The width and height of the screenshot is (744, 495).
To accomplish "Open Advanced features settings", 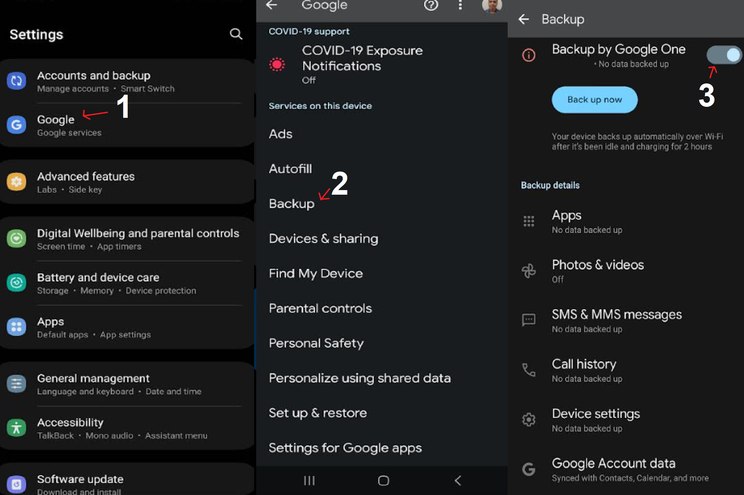I will [x=127, y=182].
